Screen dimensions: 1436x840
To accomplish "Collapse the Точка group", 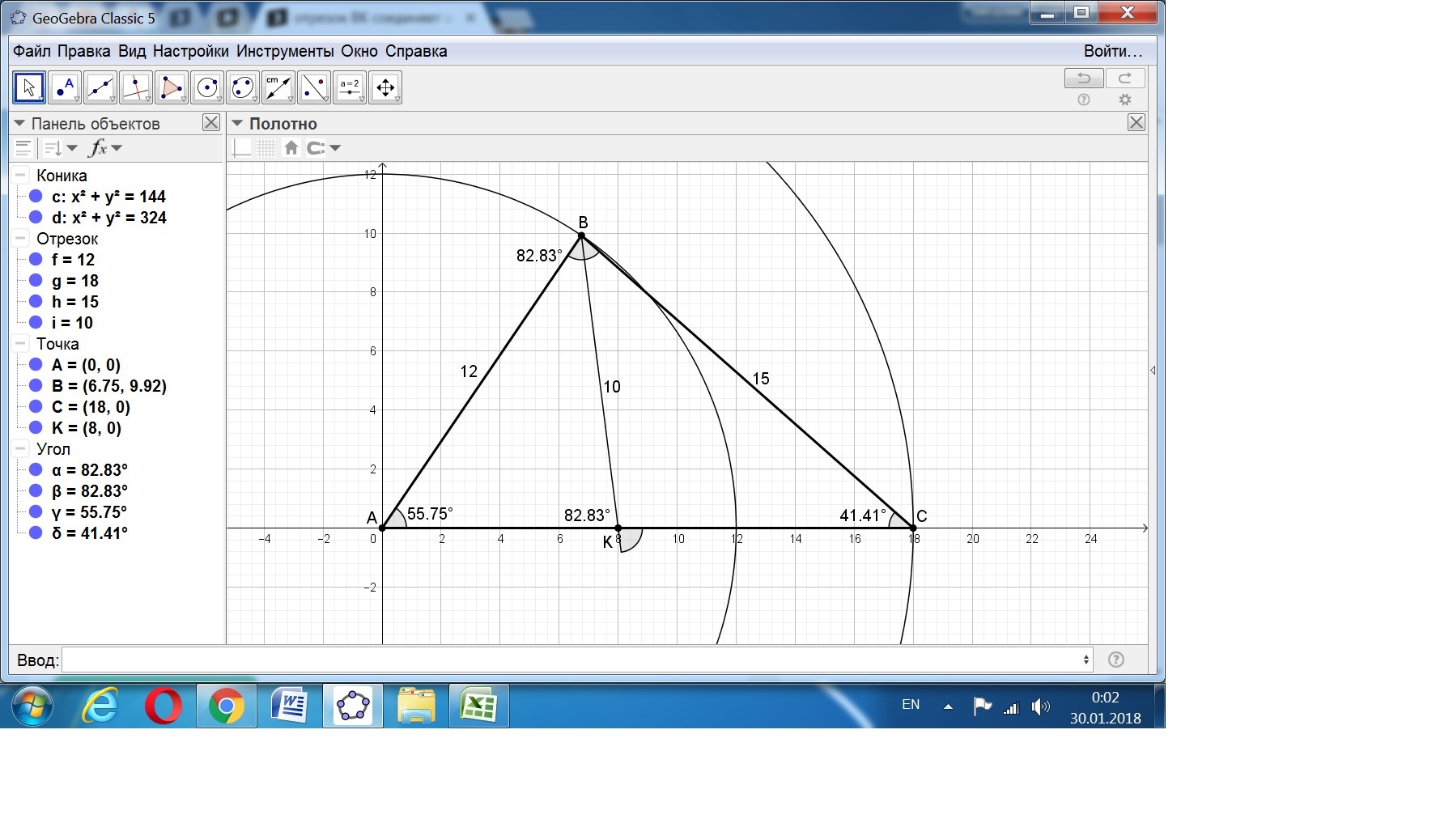I will click(x=20, y=343).
